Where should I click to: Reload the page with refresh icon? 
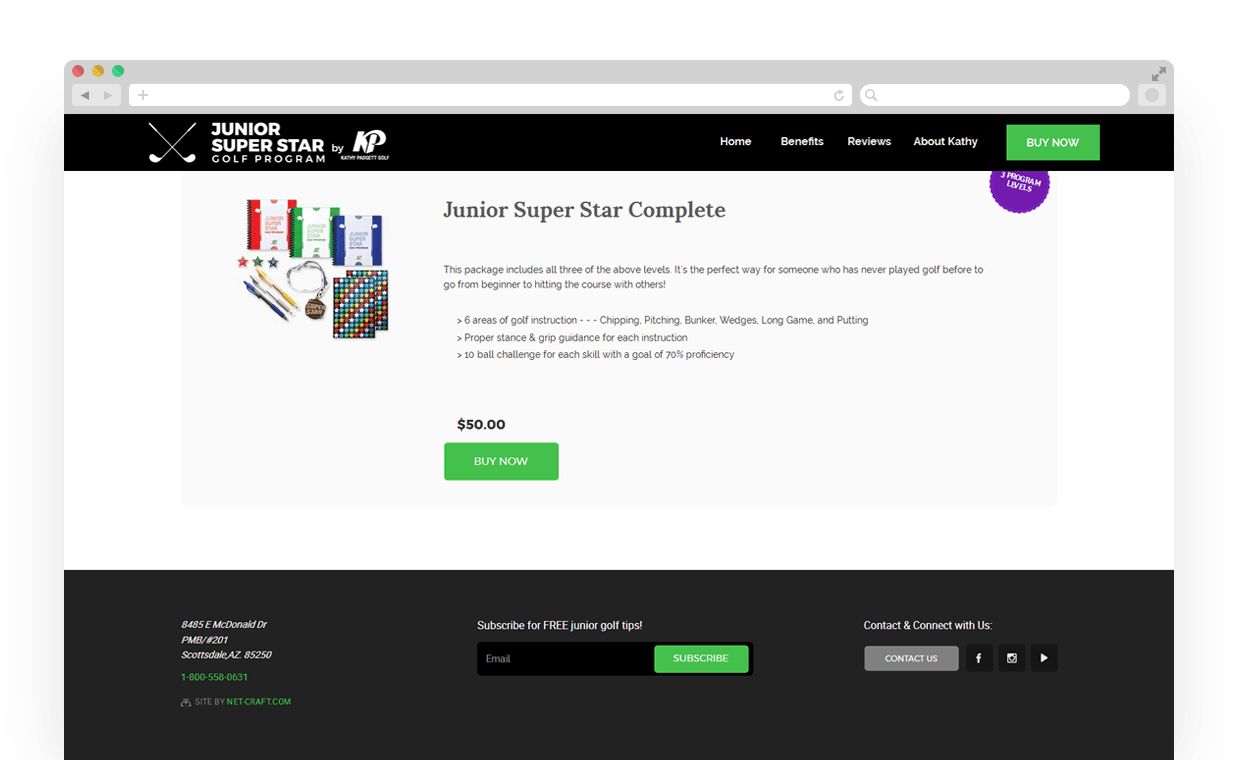[x=839, y=95]
